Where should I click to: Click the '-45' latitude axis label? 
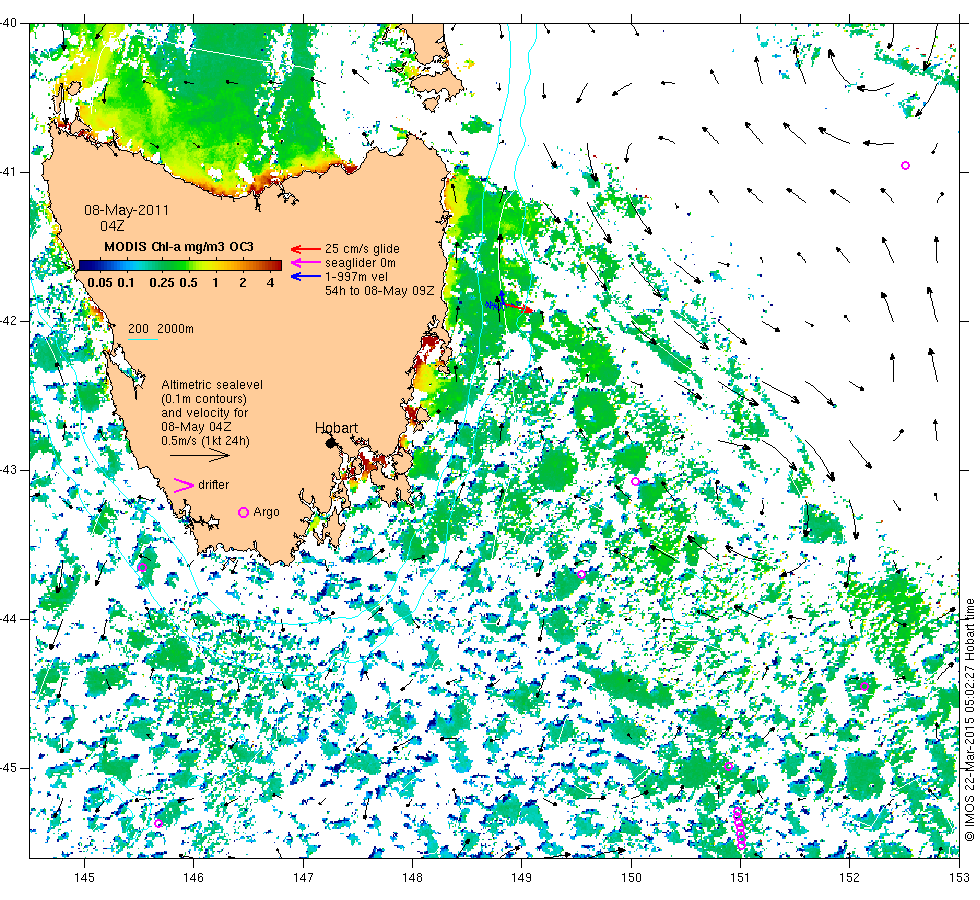click(8, 768)
